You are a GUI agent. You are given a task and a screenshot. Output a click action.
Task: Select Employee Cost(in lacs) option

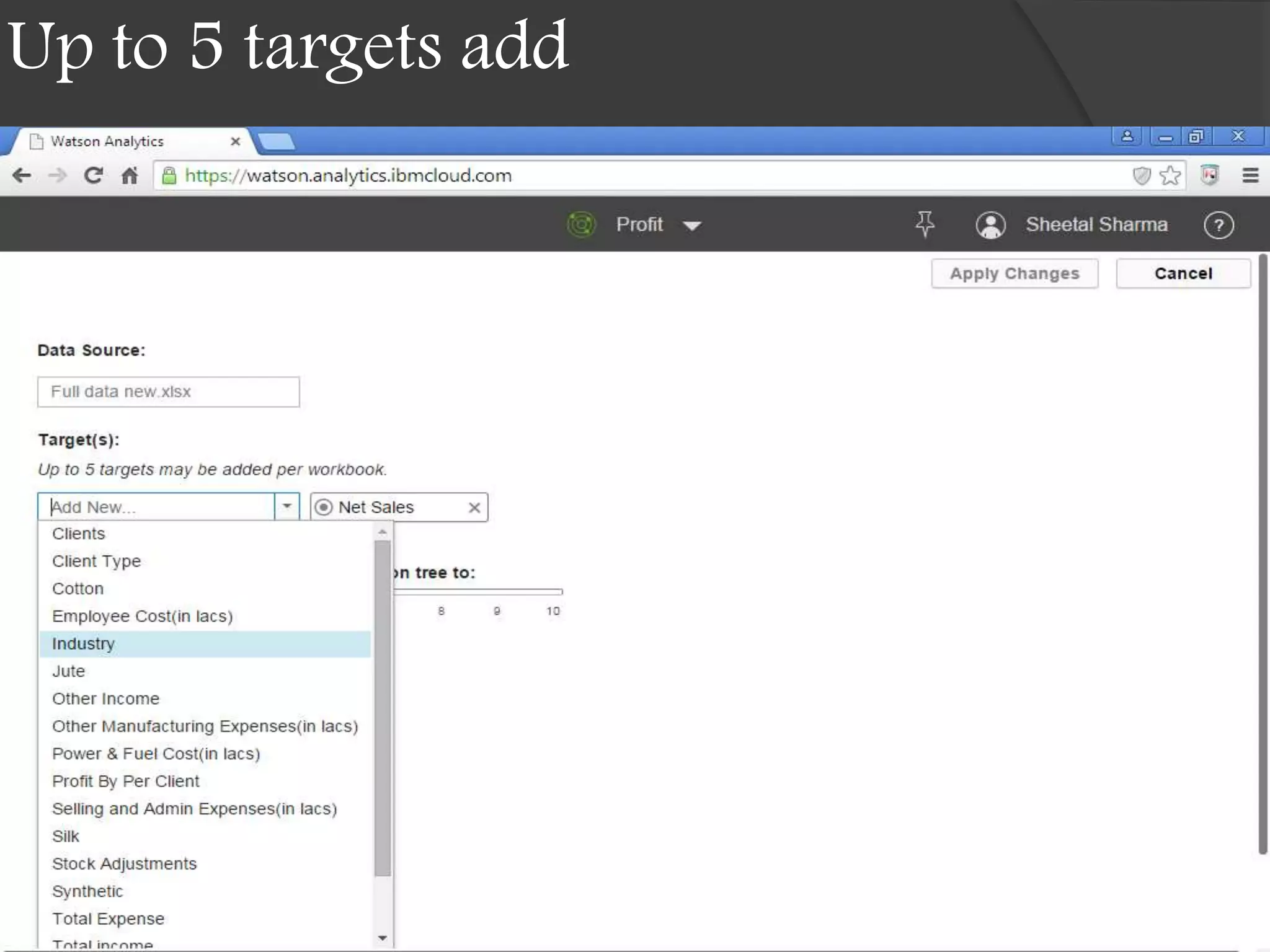[x=205, y=616]
